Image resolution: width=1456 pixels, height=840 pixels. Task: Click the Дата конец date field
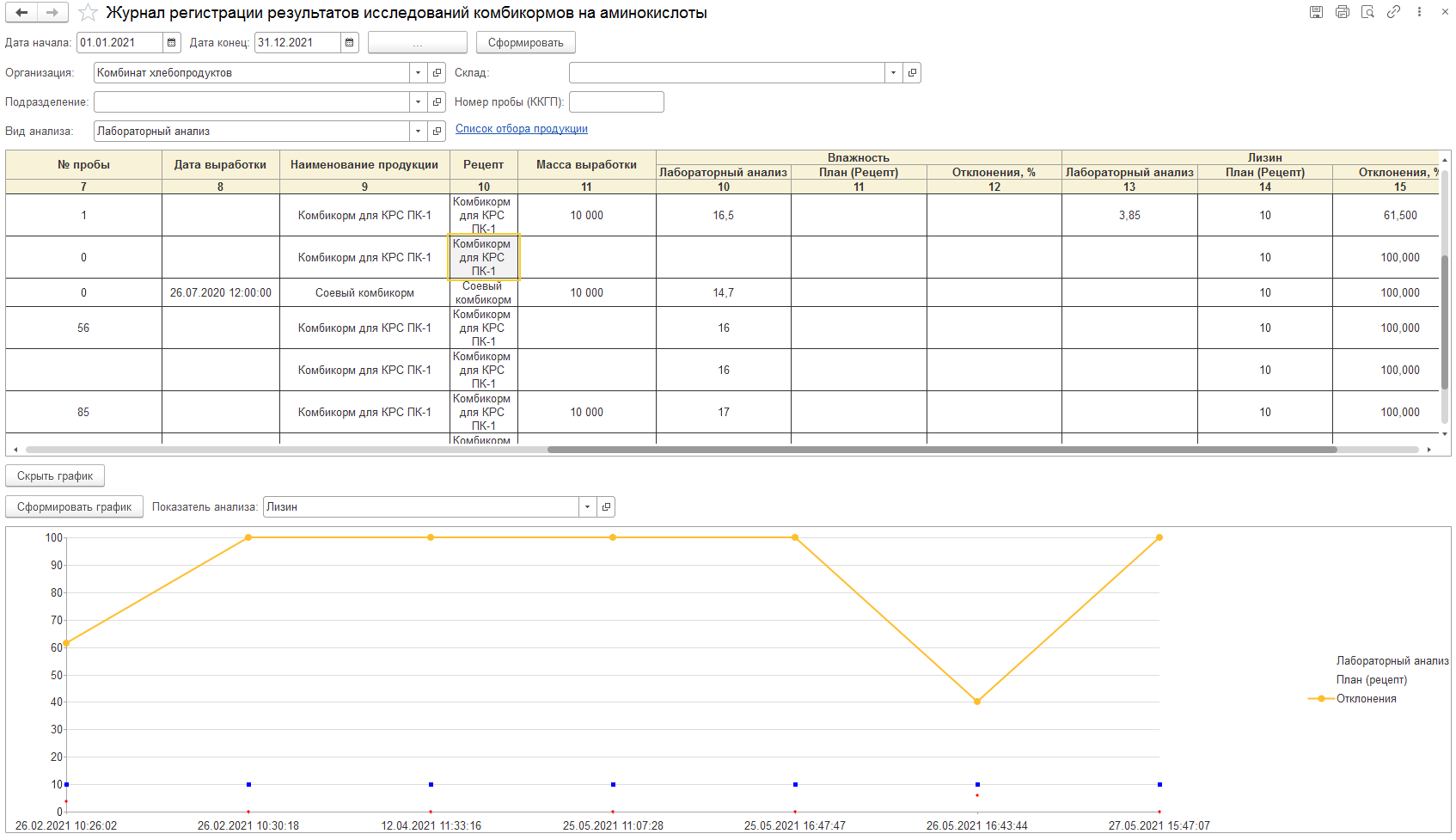point(297,43)
